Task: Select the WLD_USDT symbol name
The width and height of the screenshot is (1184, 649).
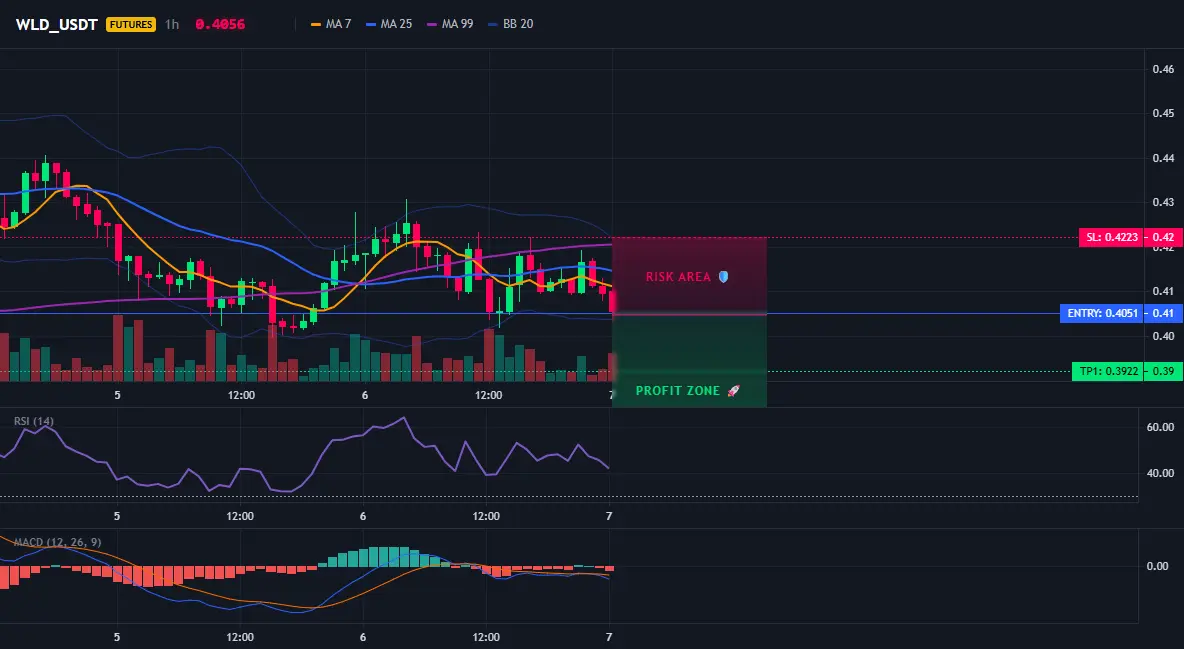Action: click(57, 24)
